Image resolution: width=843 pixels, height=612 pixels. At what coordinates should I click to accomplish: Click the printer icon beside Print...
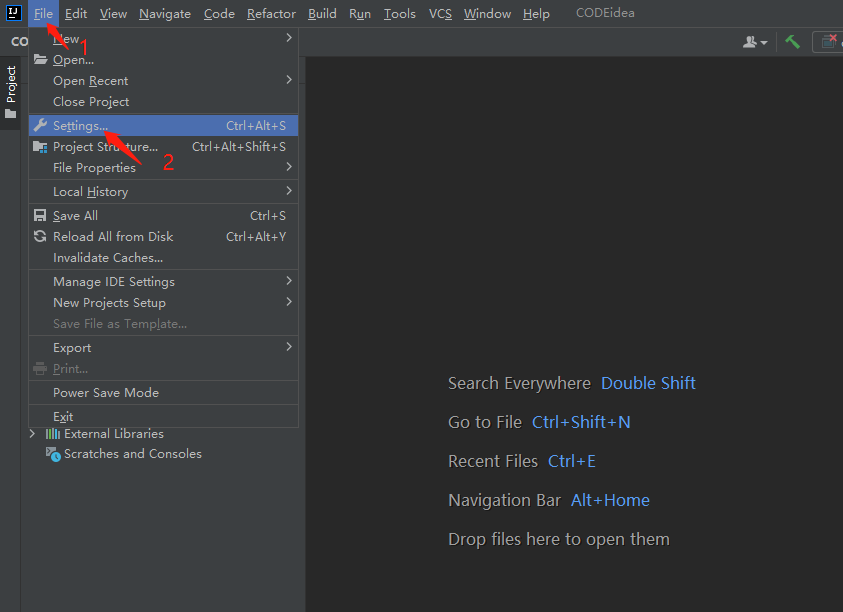pos(40,369)
